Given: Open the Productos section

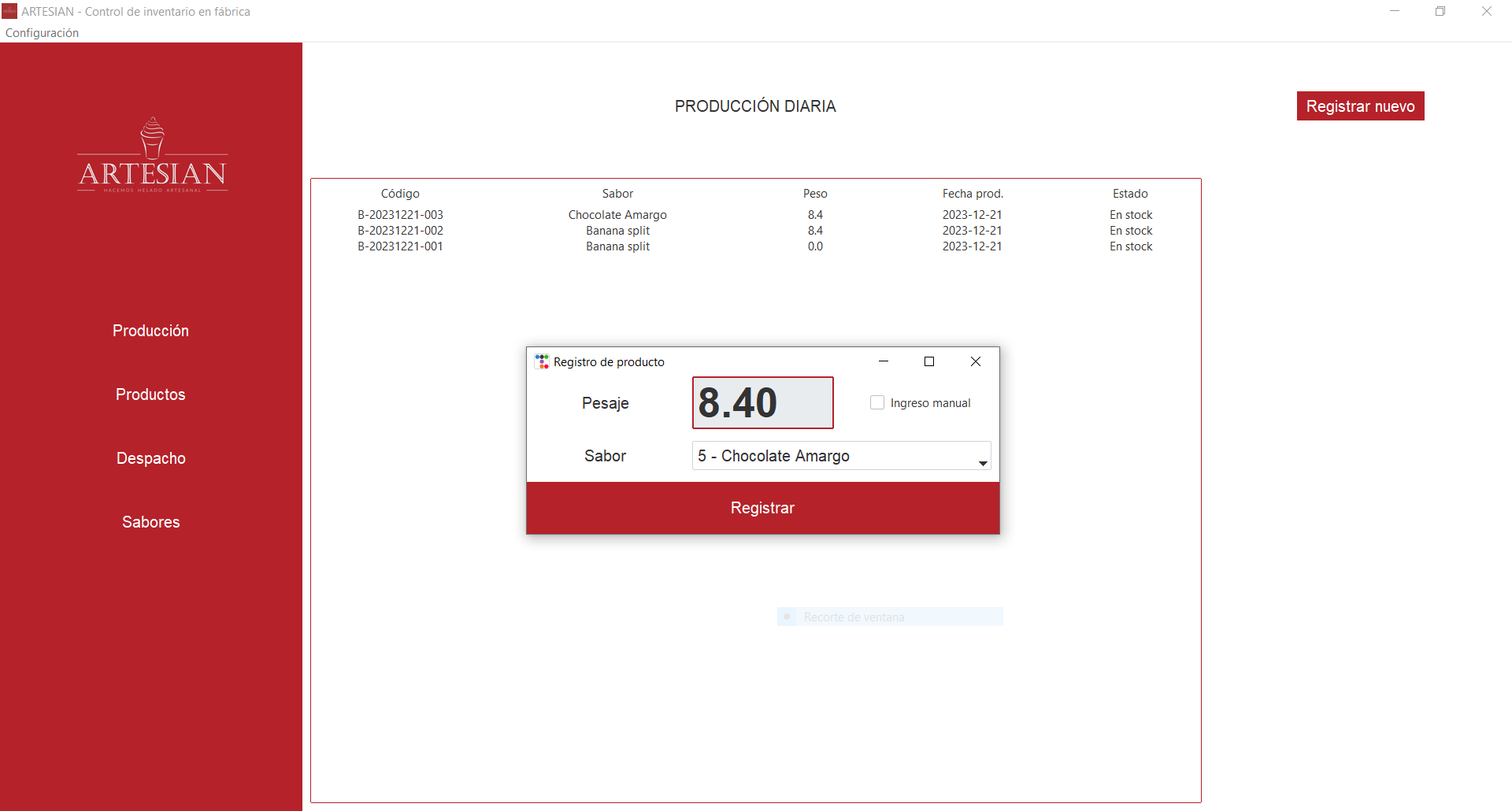Looking at the screenshot, I should [x=150, y=394].
